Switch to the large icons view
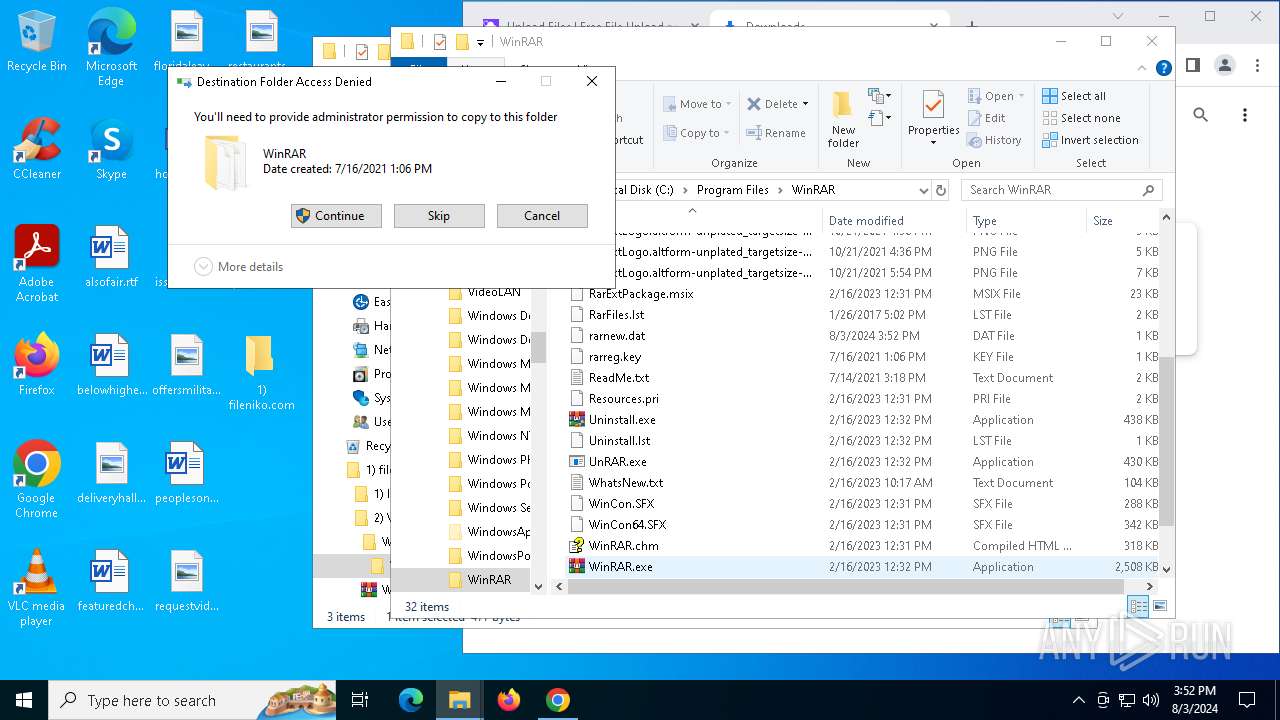 tap(1160, 606)
